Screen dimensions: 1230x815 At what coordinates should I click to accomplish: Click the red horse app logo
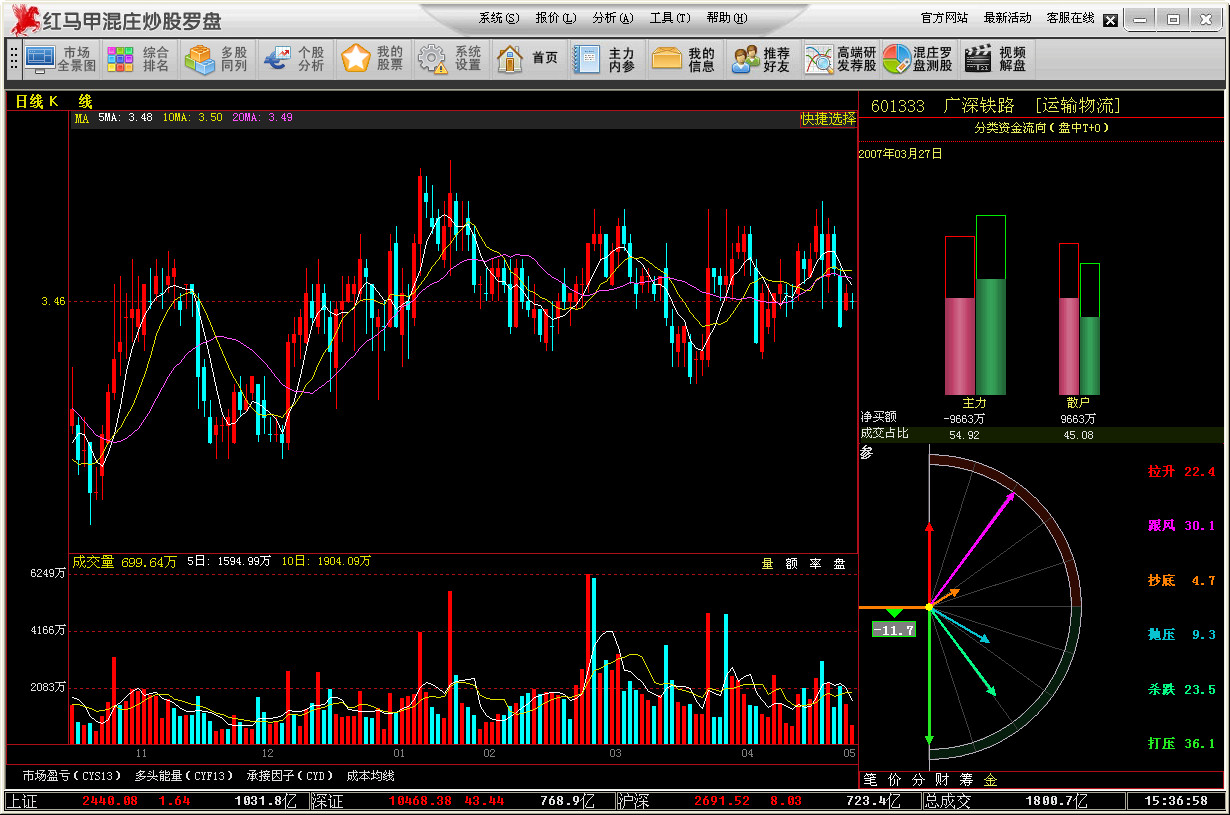[x=25, y=19]
